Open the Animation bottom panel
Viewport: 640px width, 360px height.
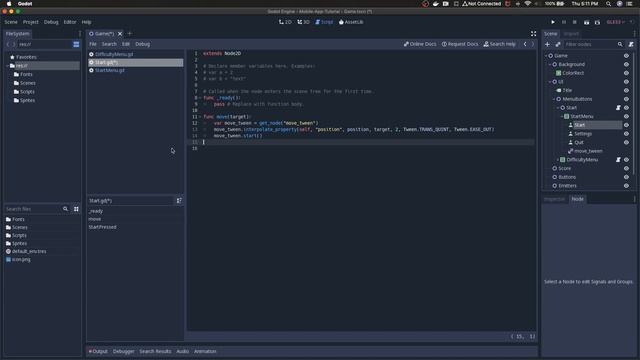[x=205, y=351]
